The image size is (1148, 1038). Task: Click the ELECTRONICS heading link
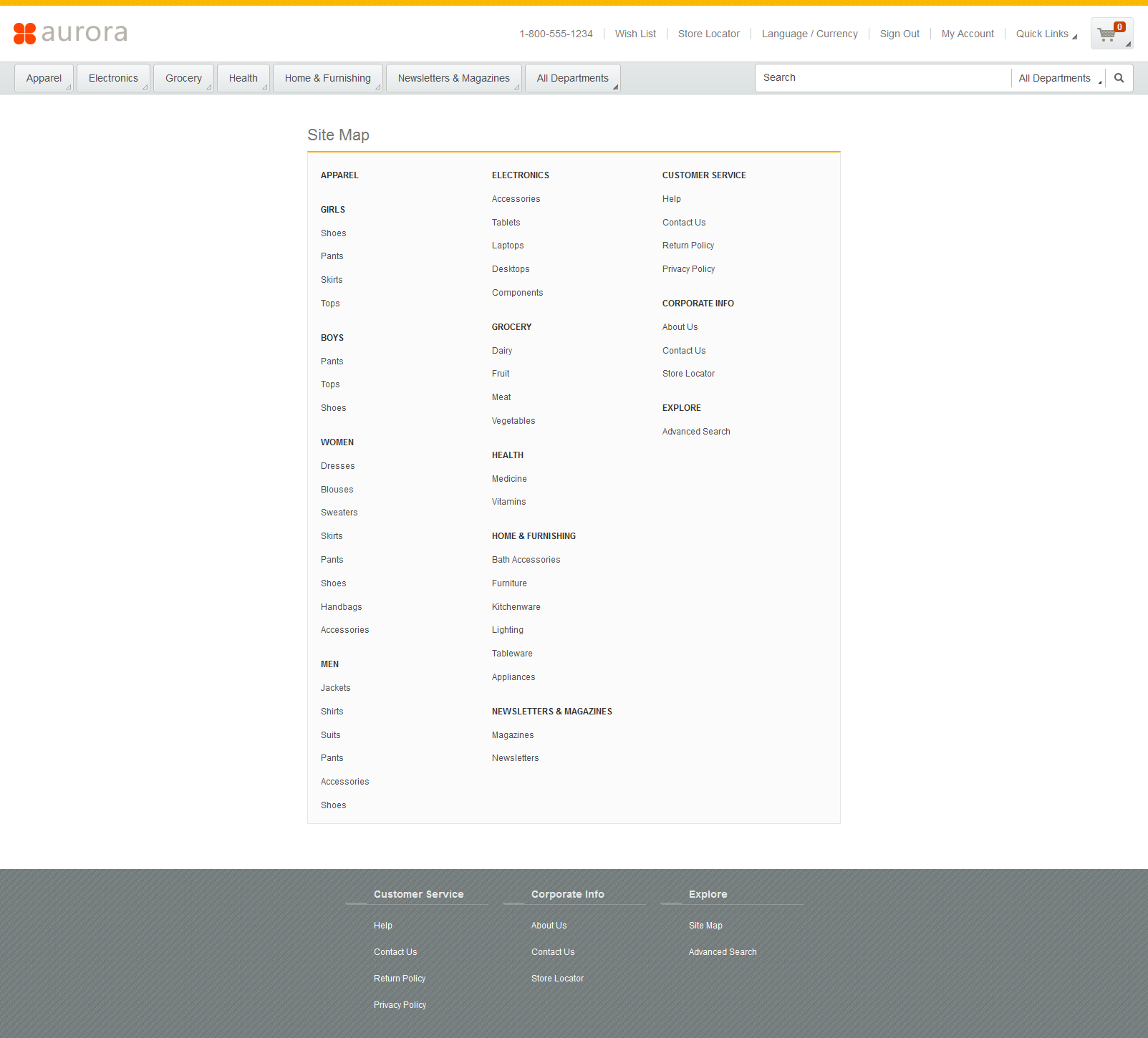[x=521, y=175]
